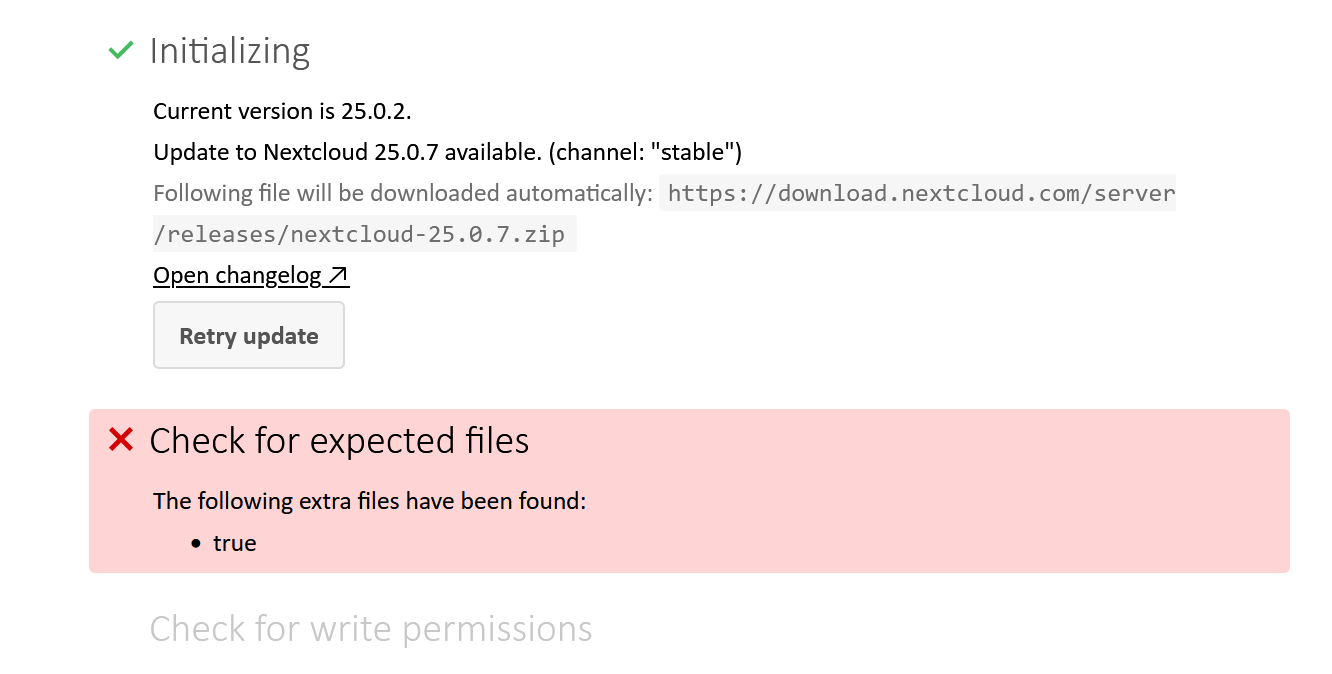Screen dimensions: 1332x674
Task: Click the green checkmark beside Initializing
Action: 121,50
